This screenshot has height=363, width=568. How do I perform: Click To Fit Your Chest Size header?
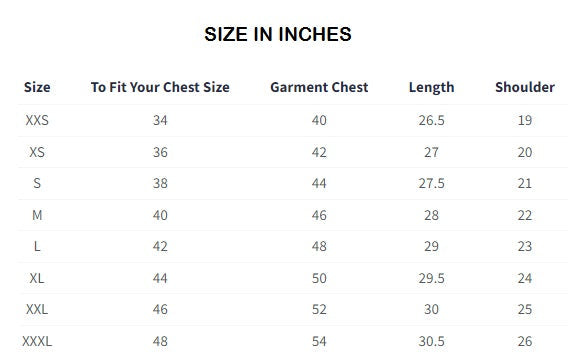click(x=160, y=87)
